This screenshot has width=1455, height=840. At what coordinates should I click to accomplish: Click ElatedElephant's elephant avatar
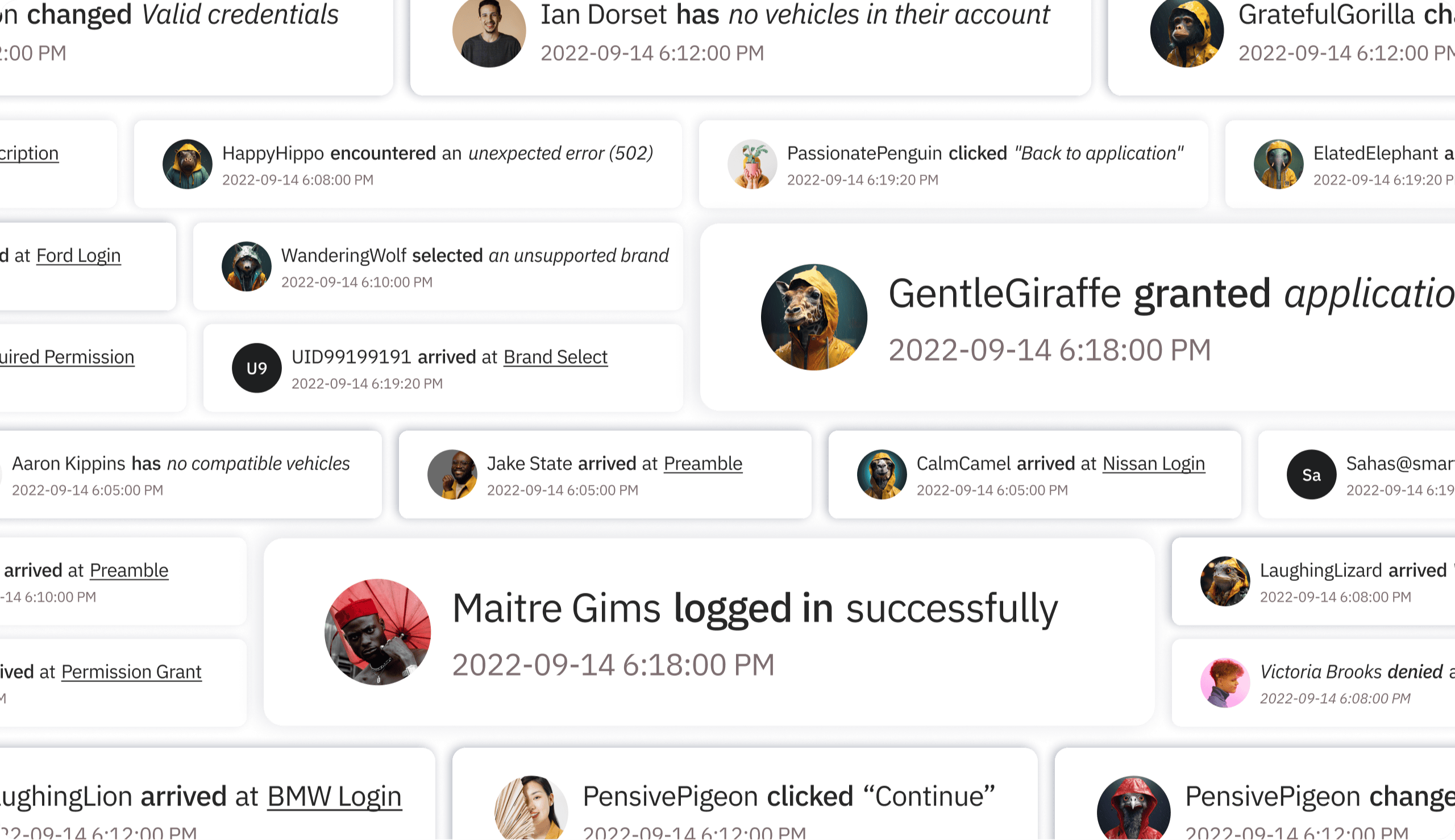[x=1279, y=164]
